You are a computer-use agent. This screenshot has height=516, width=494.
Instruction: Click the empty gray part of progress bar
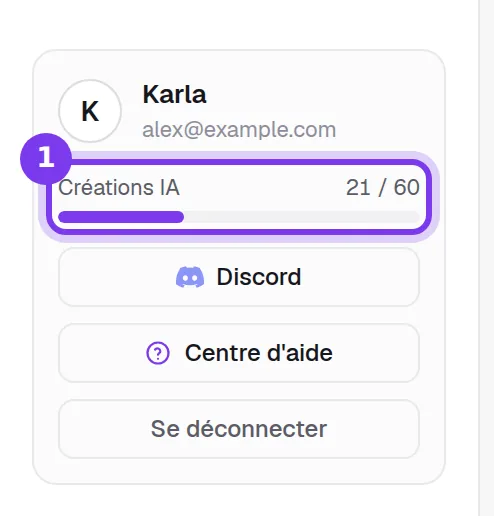point(302,217)
